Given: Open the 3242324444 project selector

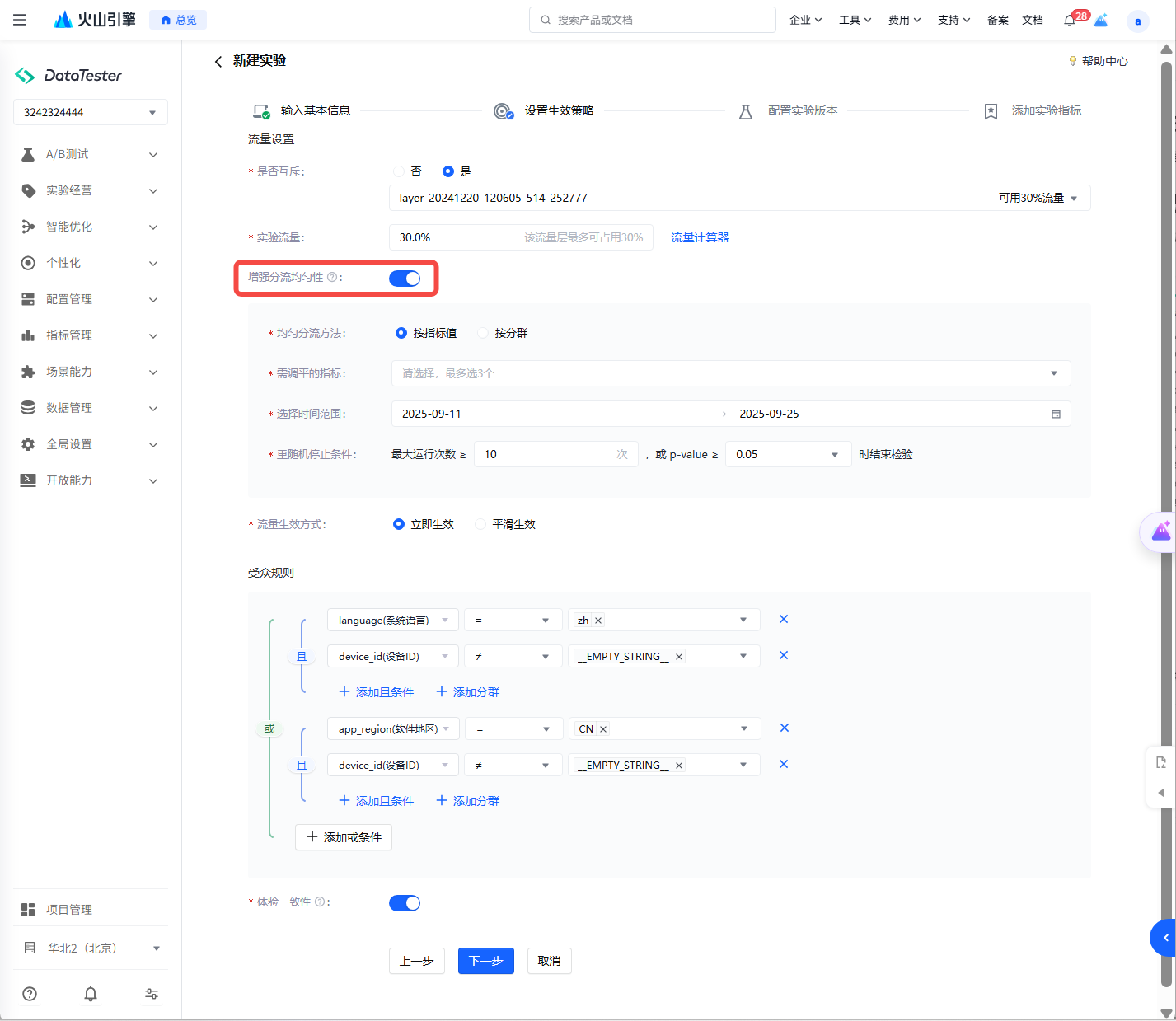Looking at the screenshot, I should click(91, 112).
